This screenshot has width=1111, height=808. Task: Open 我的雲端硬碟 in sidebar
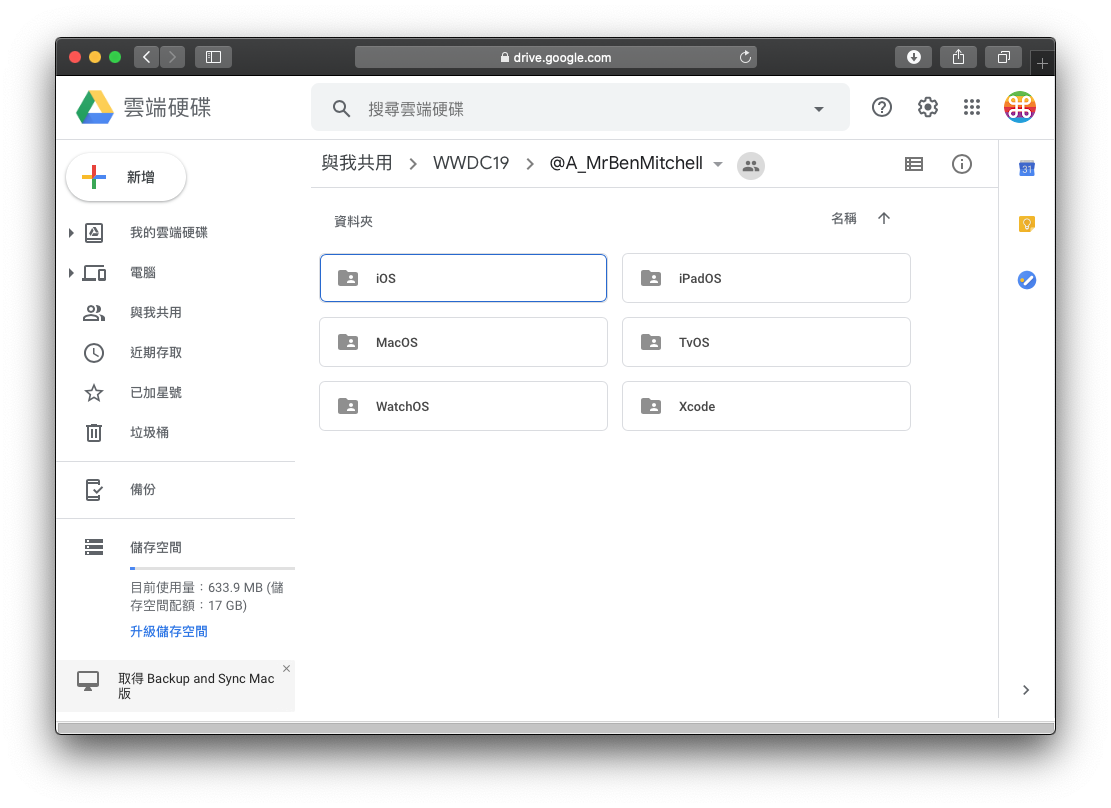click(169, 232)
